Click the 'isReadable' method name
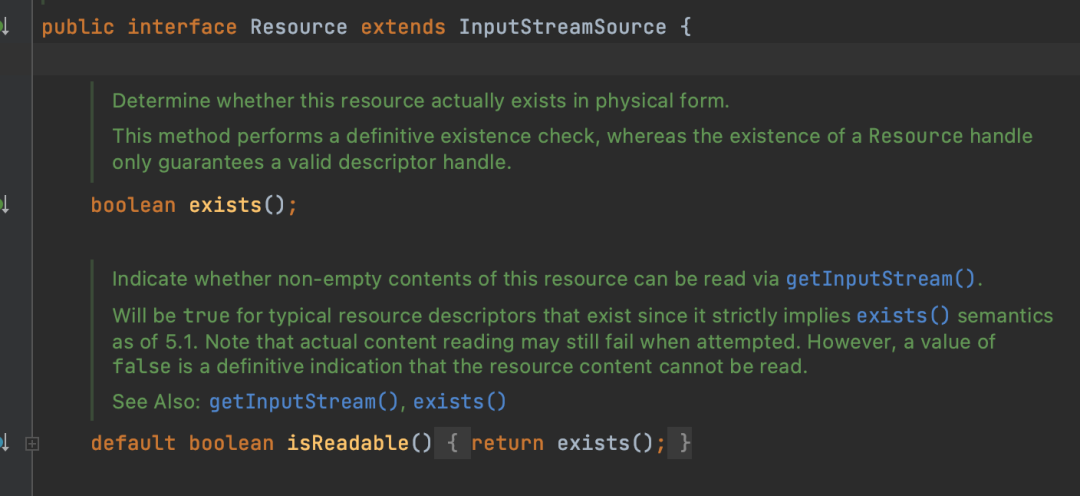 coord(348,443)
